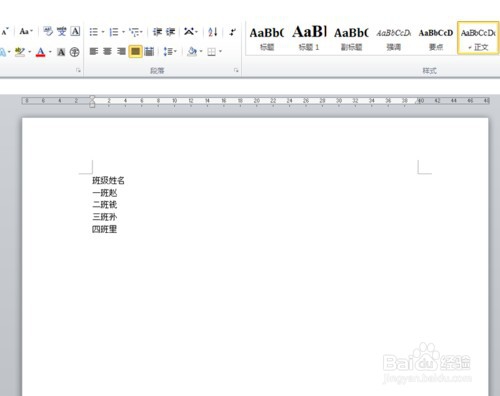Screen dimensions: 500x396
Task: Click the line starting with 二班
Action: coord(105,205)
